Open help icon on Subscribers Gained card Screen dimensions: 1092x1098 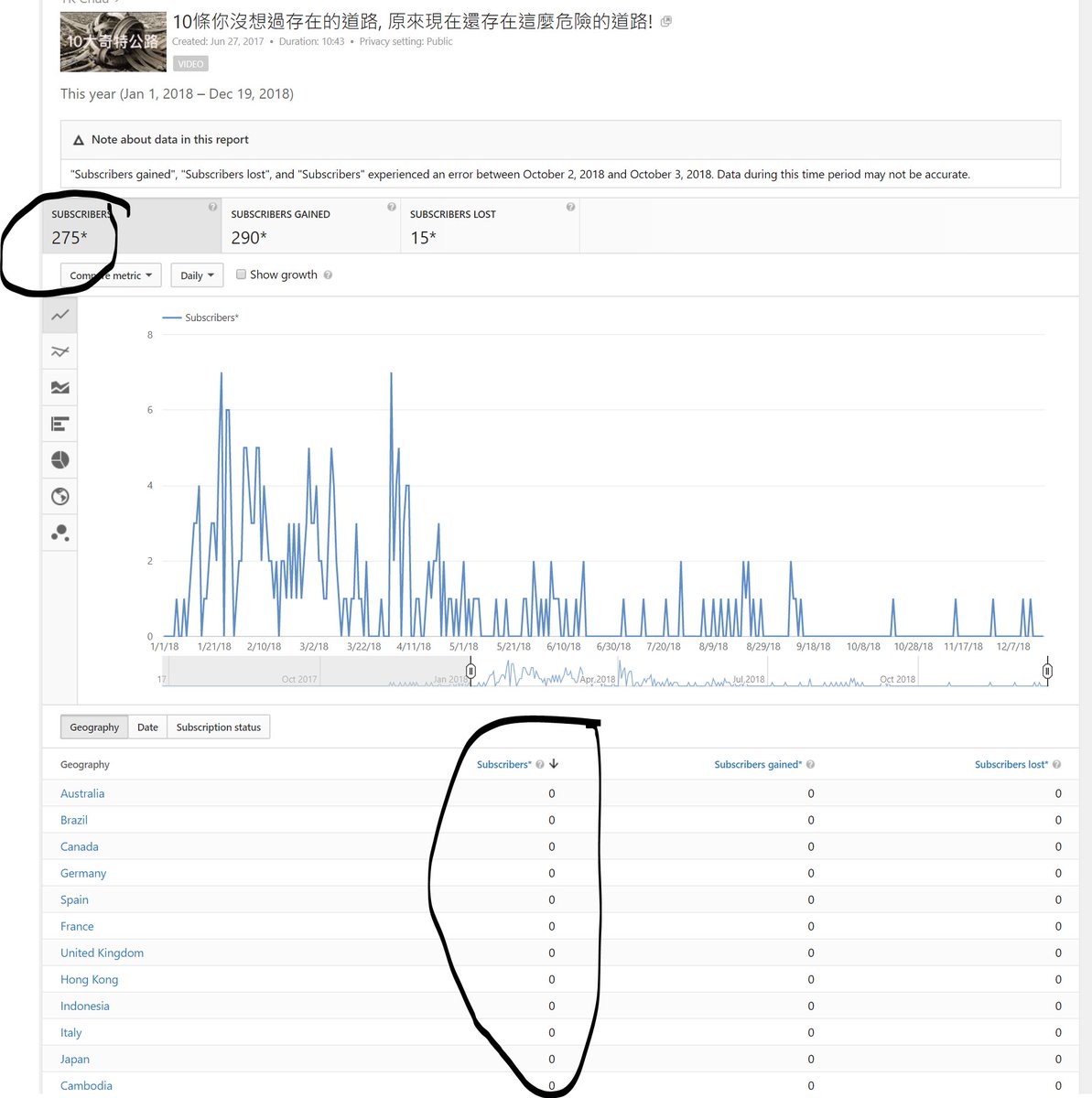(392, 207)
